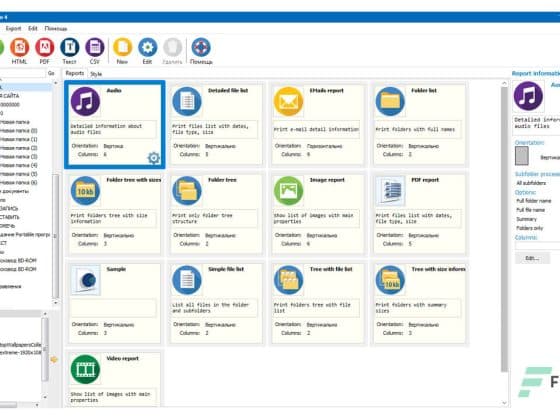Open the Export menu
This screenshot has width=560, height=420.
click(14, 28)
